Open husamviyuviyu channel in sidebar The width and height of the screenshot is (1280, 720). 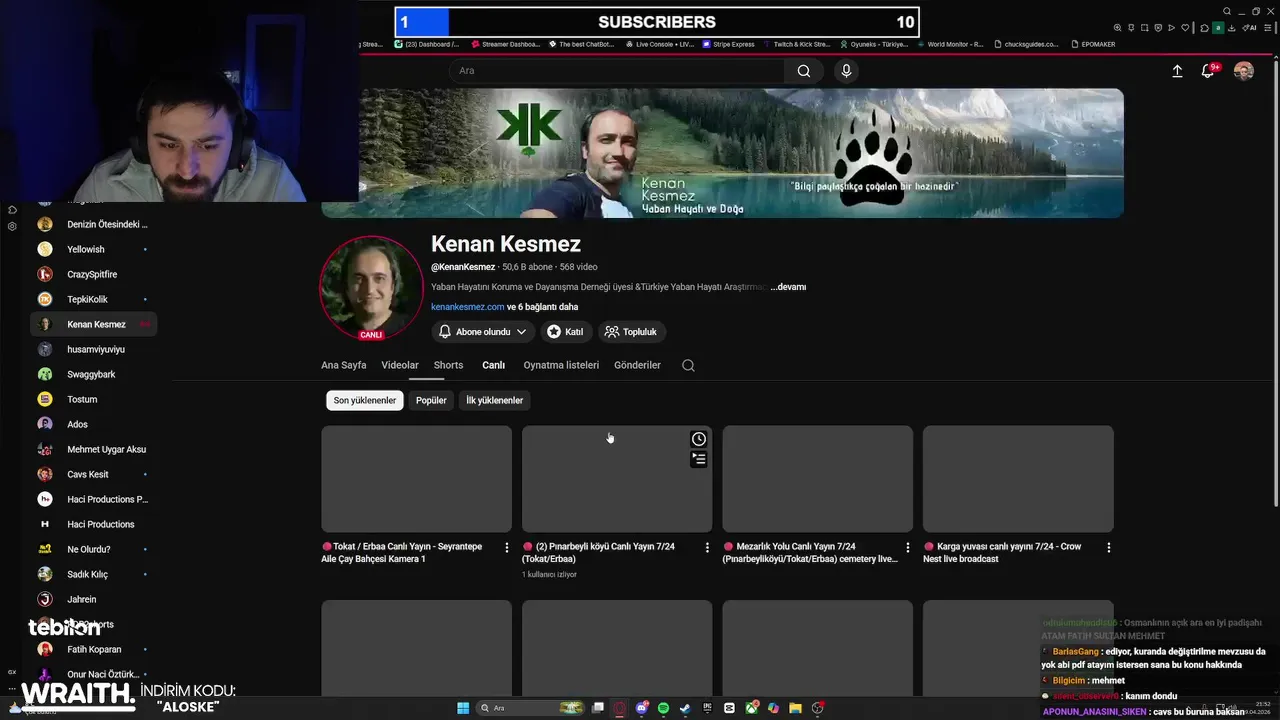pos(94,349)
